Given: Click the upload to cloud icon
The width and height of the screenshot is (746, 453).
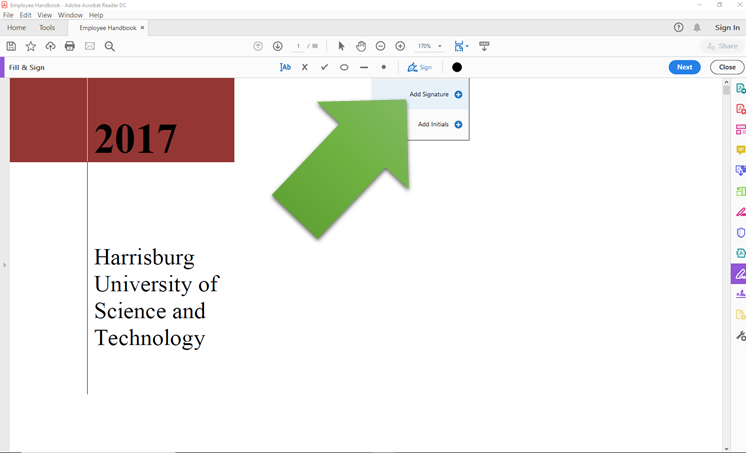Looking at the screenshot, I should click(x=50, y=46).
